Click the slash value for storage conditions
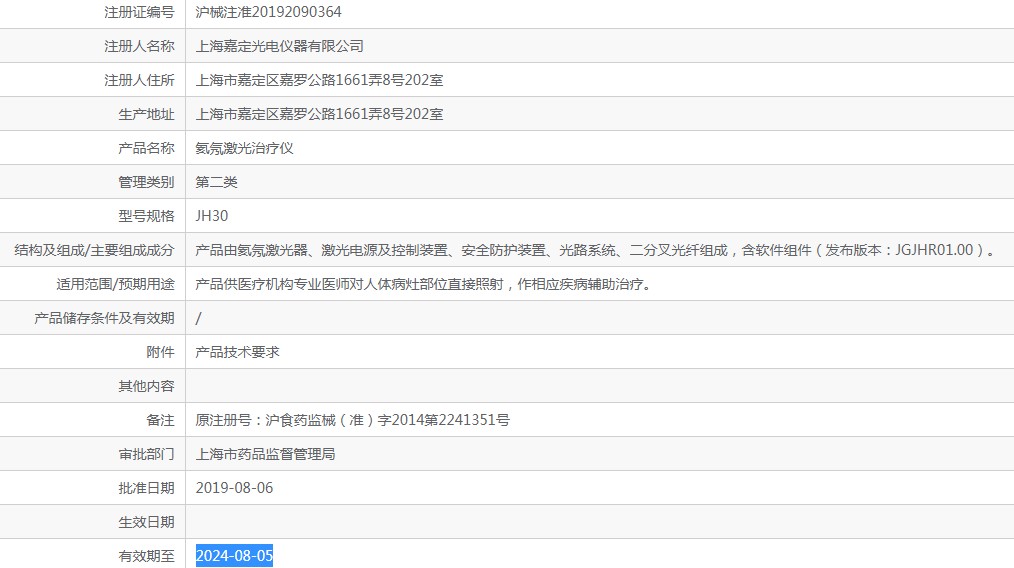Viewport: 1014px width, 568px height. [x=199, y=318]
